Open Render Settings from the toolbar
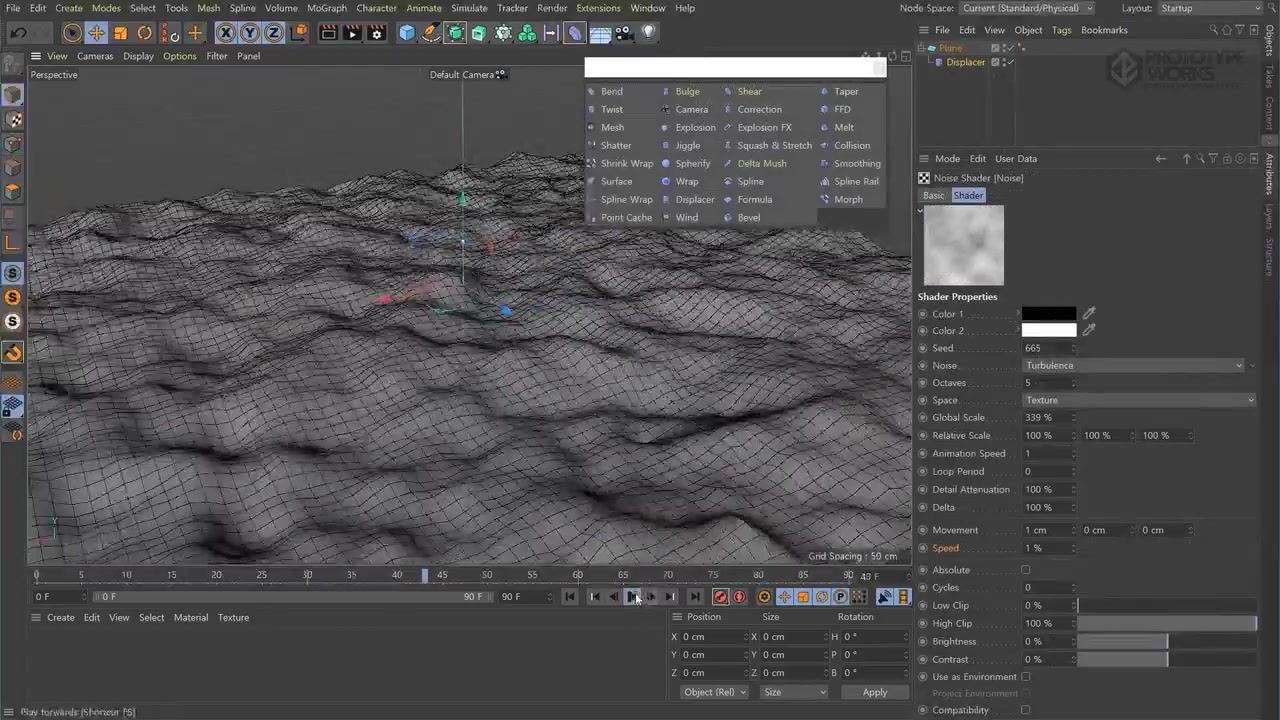Image resolution: width=1280 pixels, height=720 pixels. click(x=375, y=32)
